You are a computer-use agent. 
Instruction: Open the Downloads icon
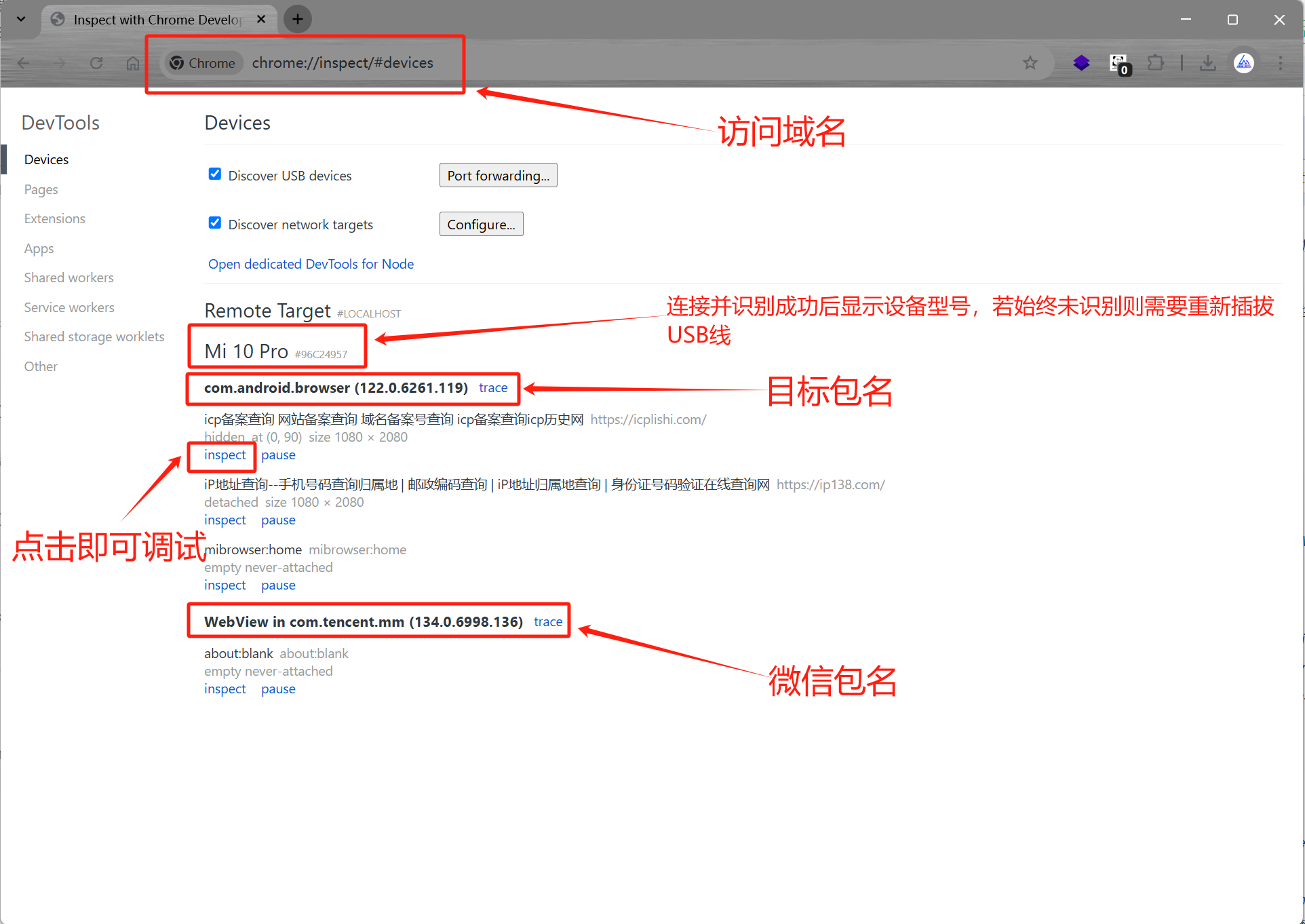click(1207, 63)
